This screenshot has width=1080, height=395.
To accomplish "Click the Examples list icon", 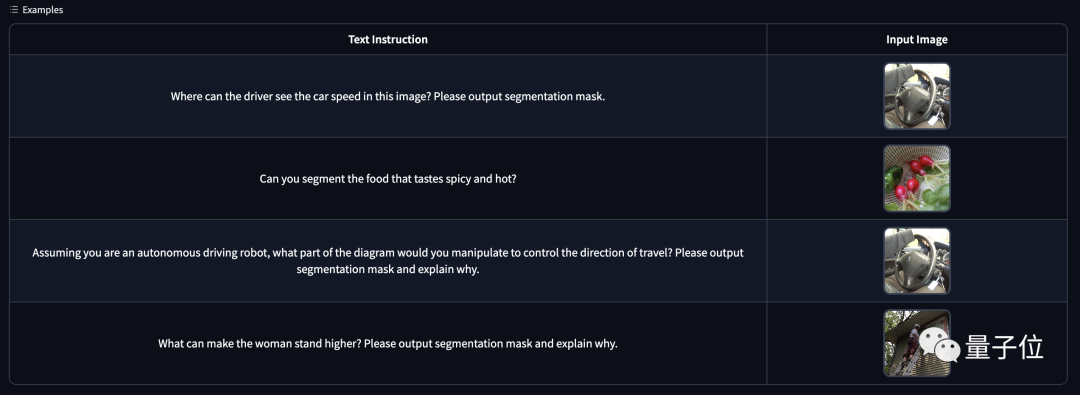I will tap(14, 10).
